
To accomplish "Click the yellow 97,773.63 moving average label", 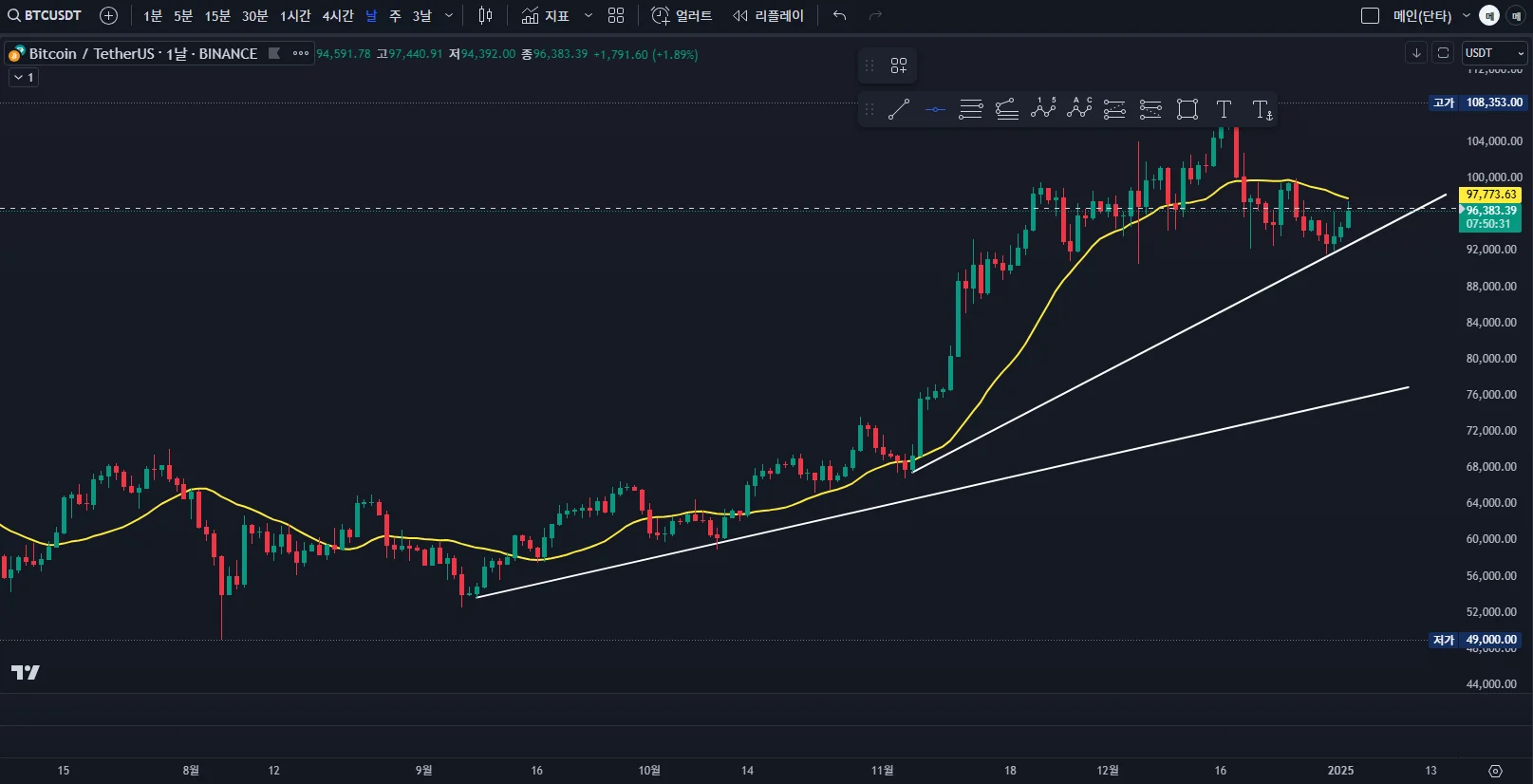I will pos(1490,195).
